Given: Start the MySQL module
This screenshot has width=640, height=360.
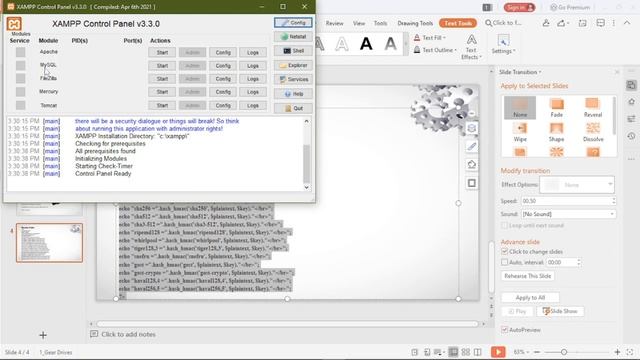Looking at the screenshot, I should point(162,66).
